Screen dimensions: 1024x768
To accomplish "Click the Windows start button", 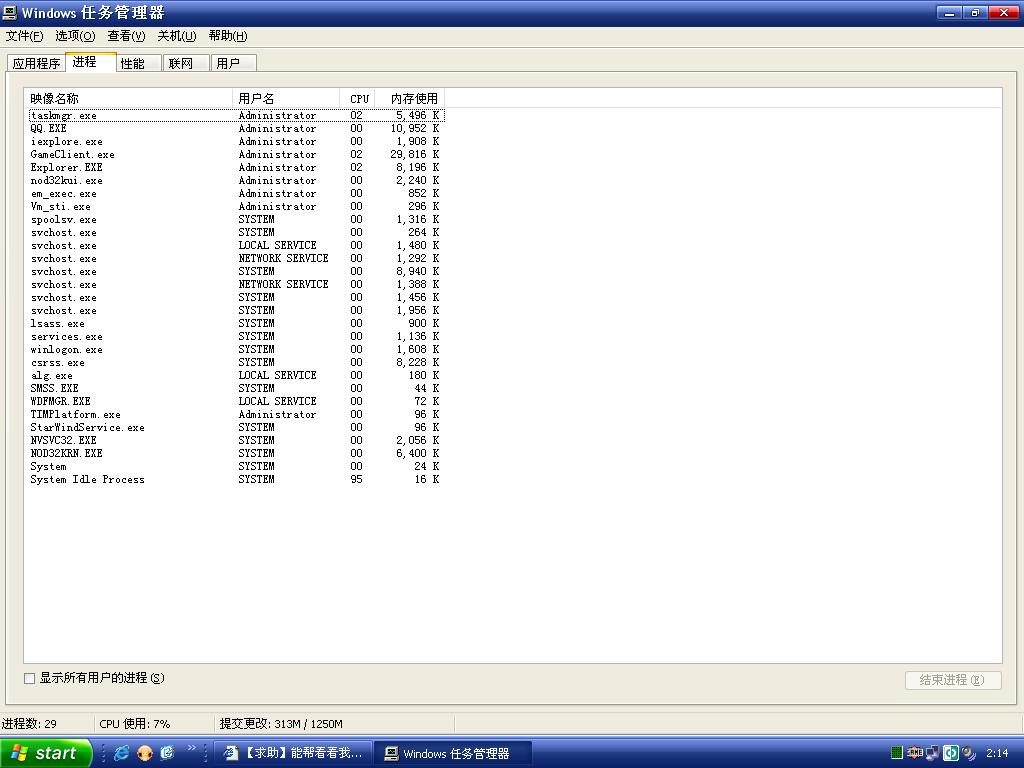I will click(x=44, y=753).
